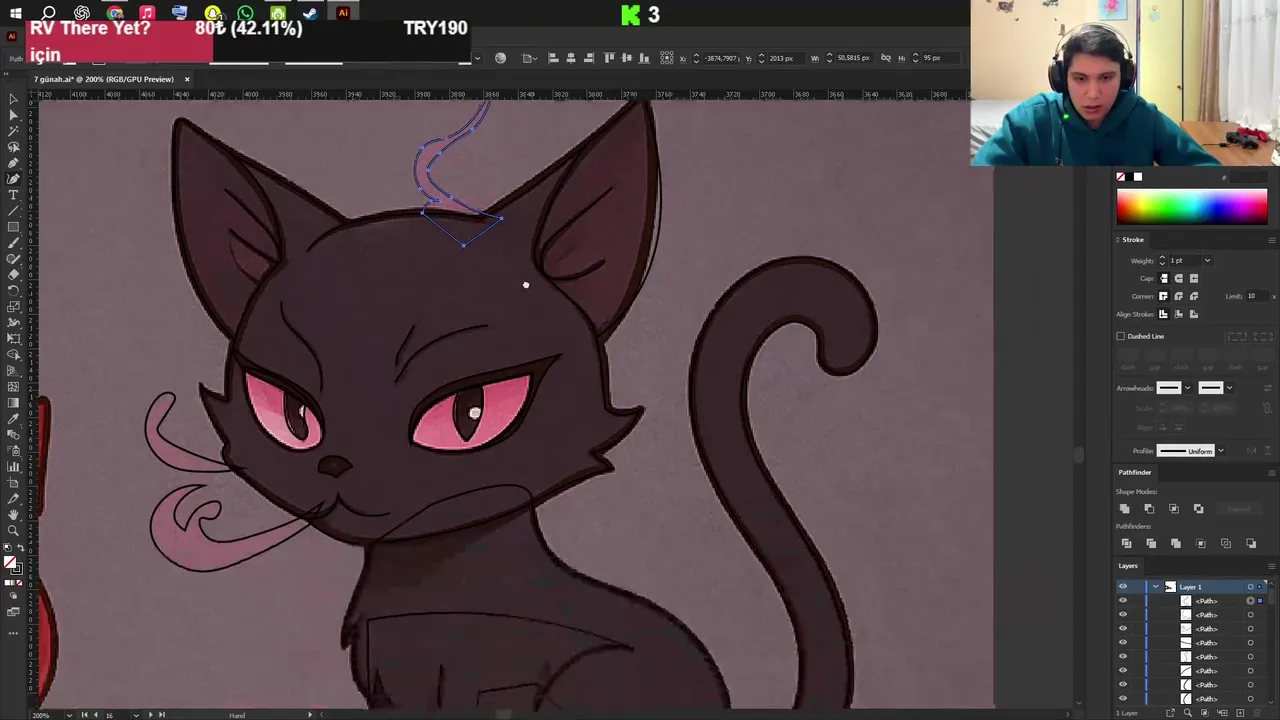Viewport: 1280px width, 720px height.
Task: Select the Hand tool in toolbar
Action: click(x=13, y=514)
